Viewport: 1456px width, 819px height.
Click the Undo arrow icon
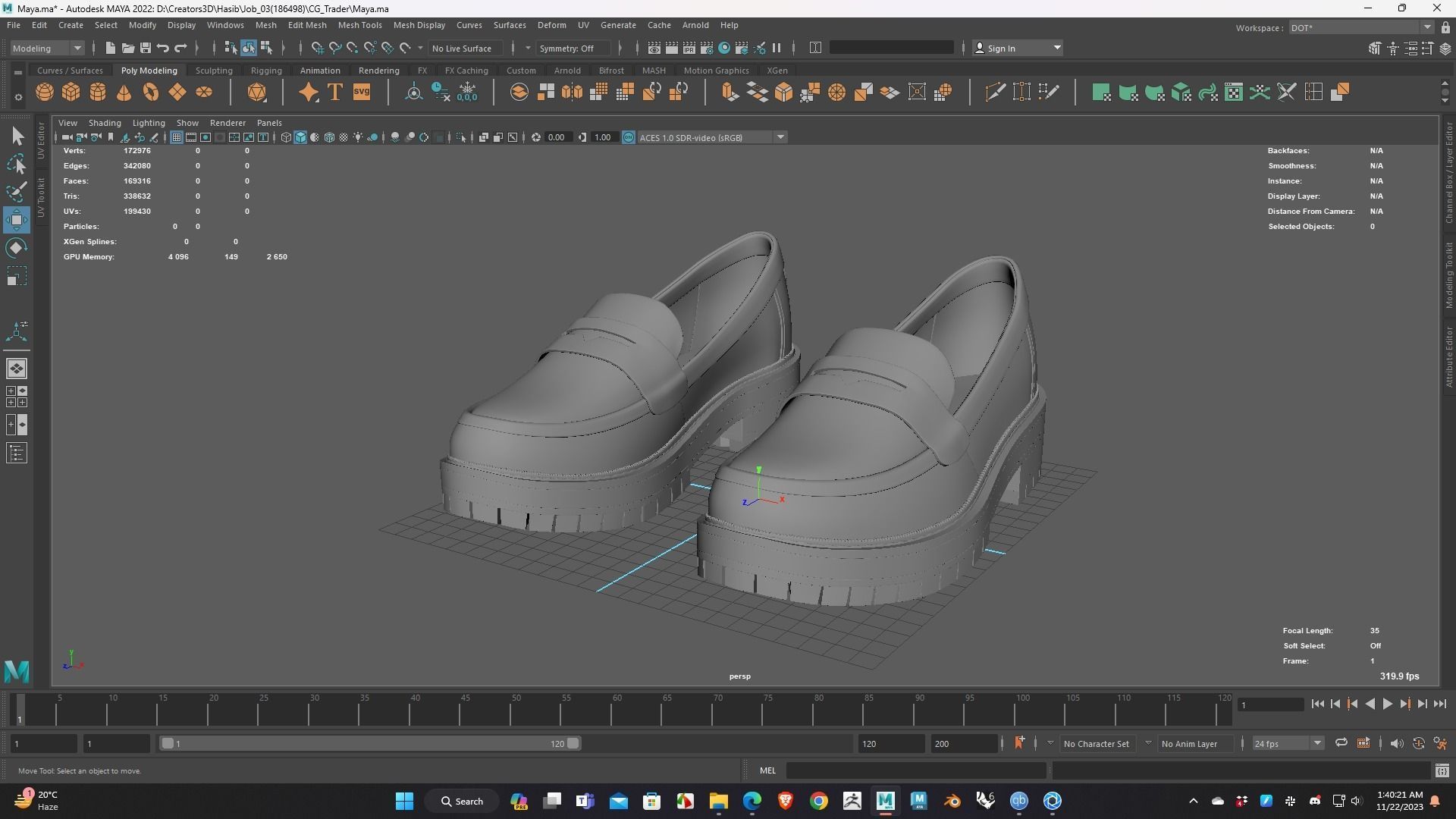click(x=163, y=48)
